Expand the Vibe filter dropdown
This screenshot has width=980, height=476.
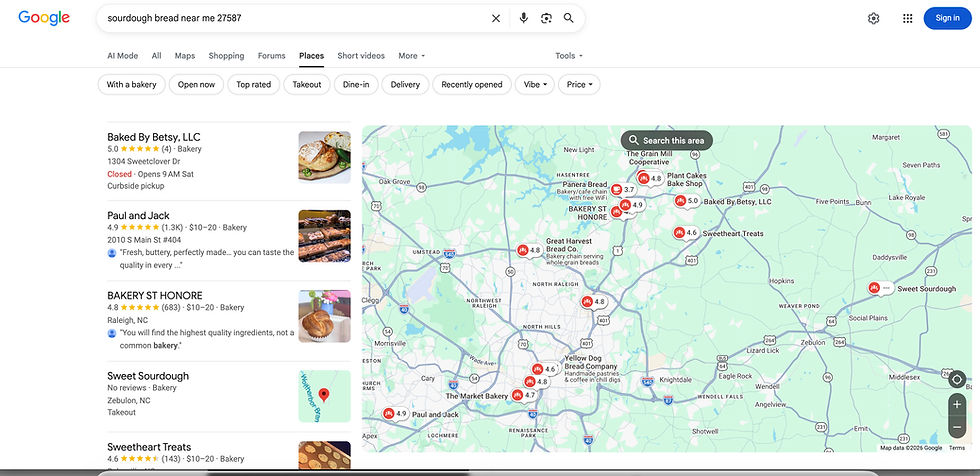pos(535,84)
